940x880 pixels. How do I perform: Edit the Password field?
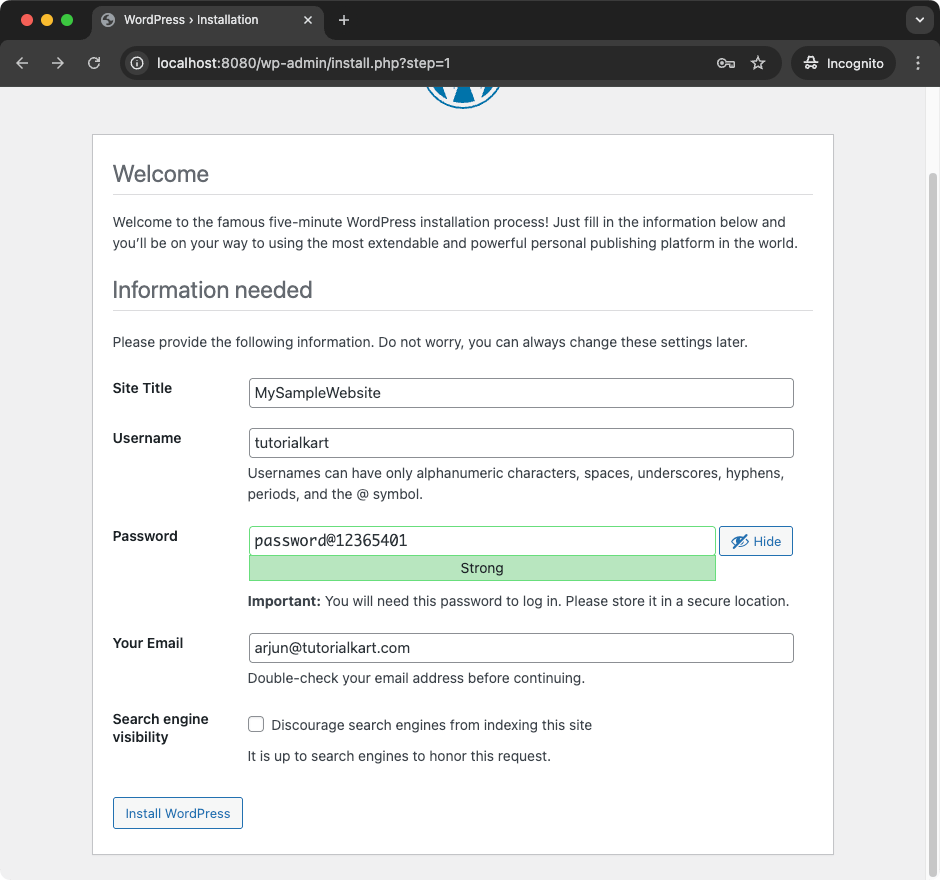(x=482, y=541)
